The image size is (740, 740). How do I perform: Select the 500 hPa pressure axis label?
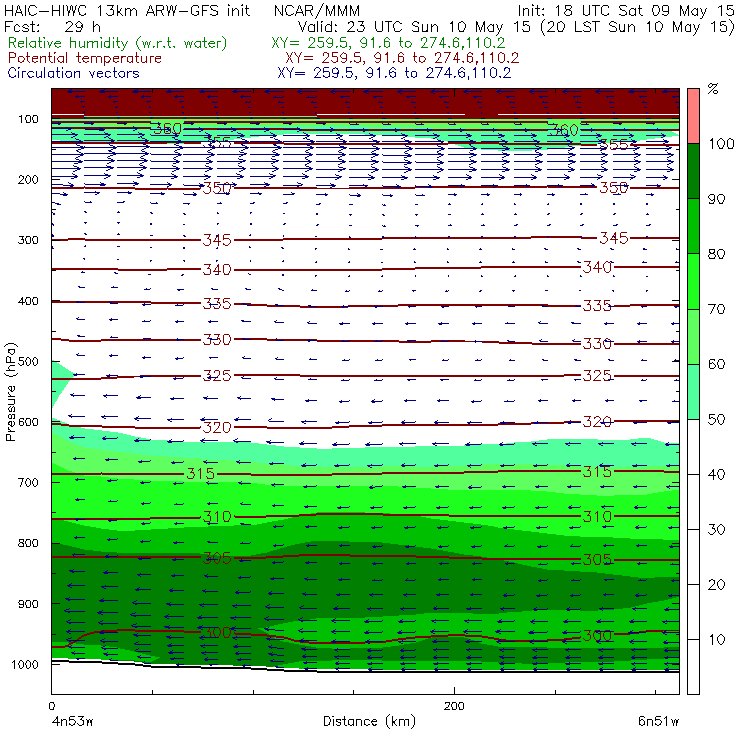(28, 361)
